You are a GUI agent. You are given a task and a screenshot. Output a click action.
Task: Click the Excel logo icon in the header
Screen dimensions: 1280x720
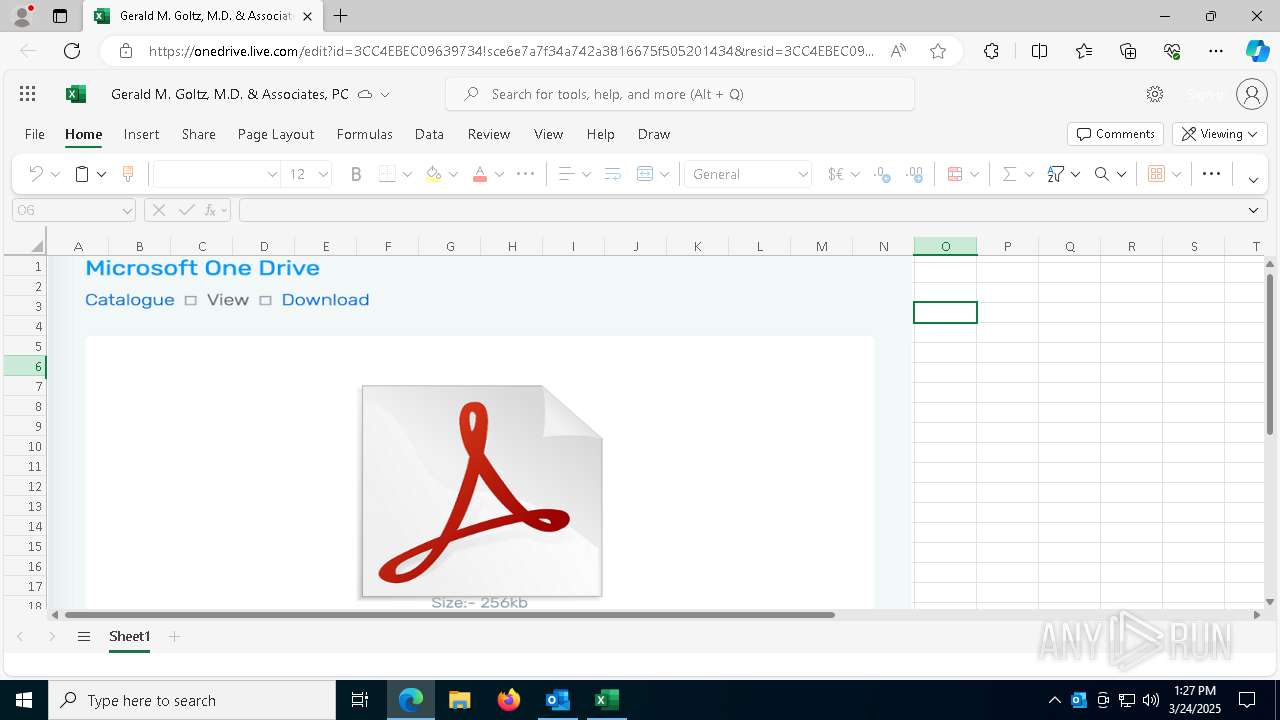pos(75,94)
